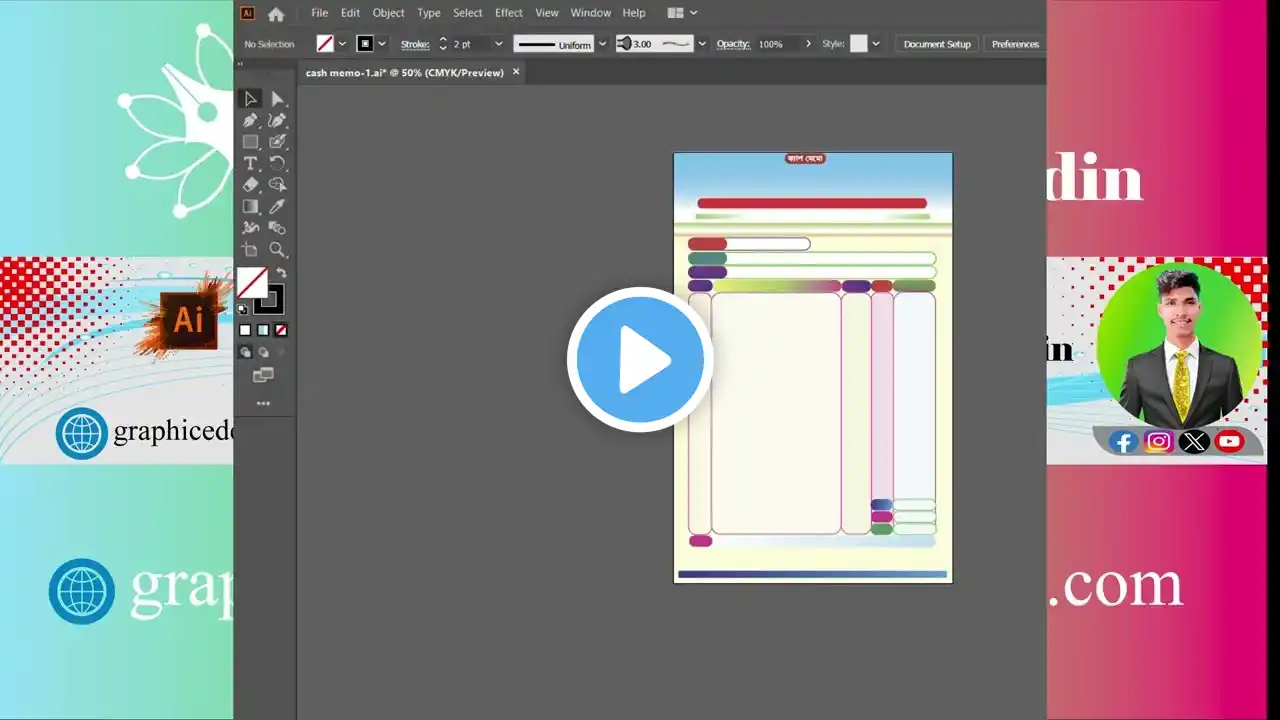Pick the Pen tool
Image resolution: width=1280 pixels, height=720 pixels.
click(250, 120)
